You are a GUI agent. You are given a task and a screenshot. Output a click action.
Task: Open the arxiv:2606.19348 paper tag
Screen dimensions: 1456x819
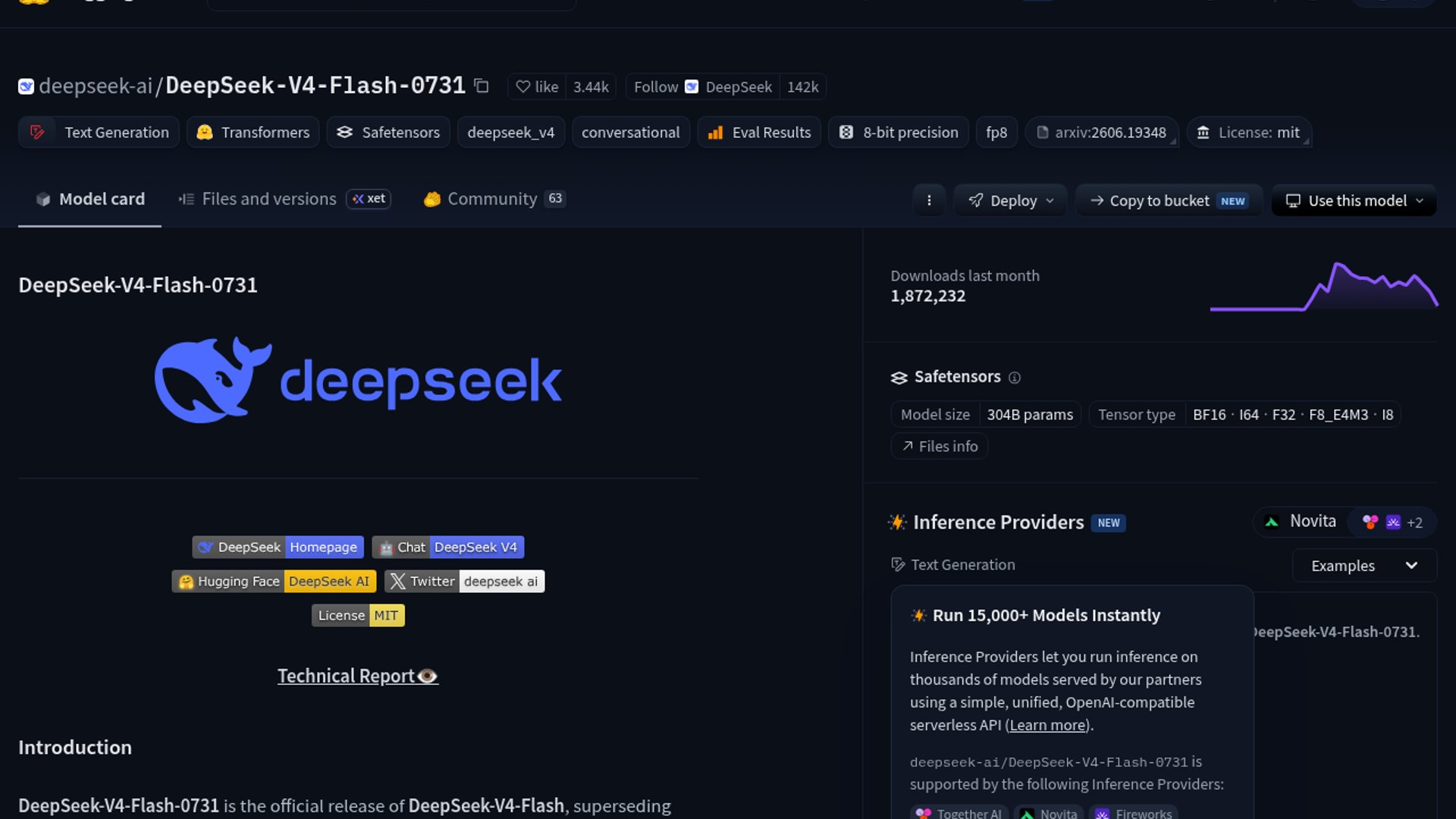1102,132
